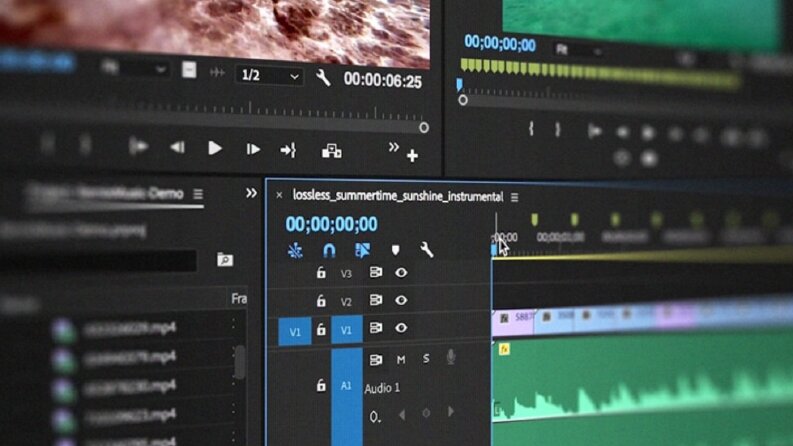Hide track V1 output with eye icon

pos(401,328)
